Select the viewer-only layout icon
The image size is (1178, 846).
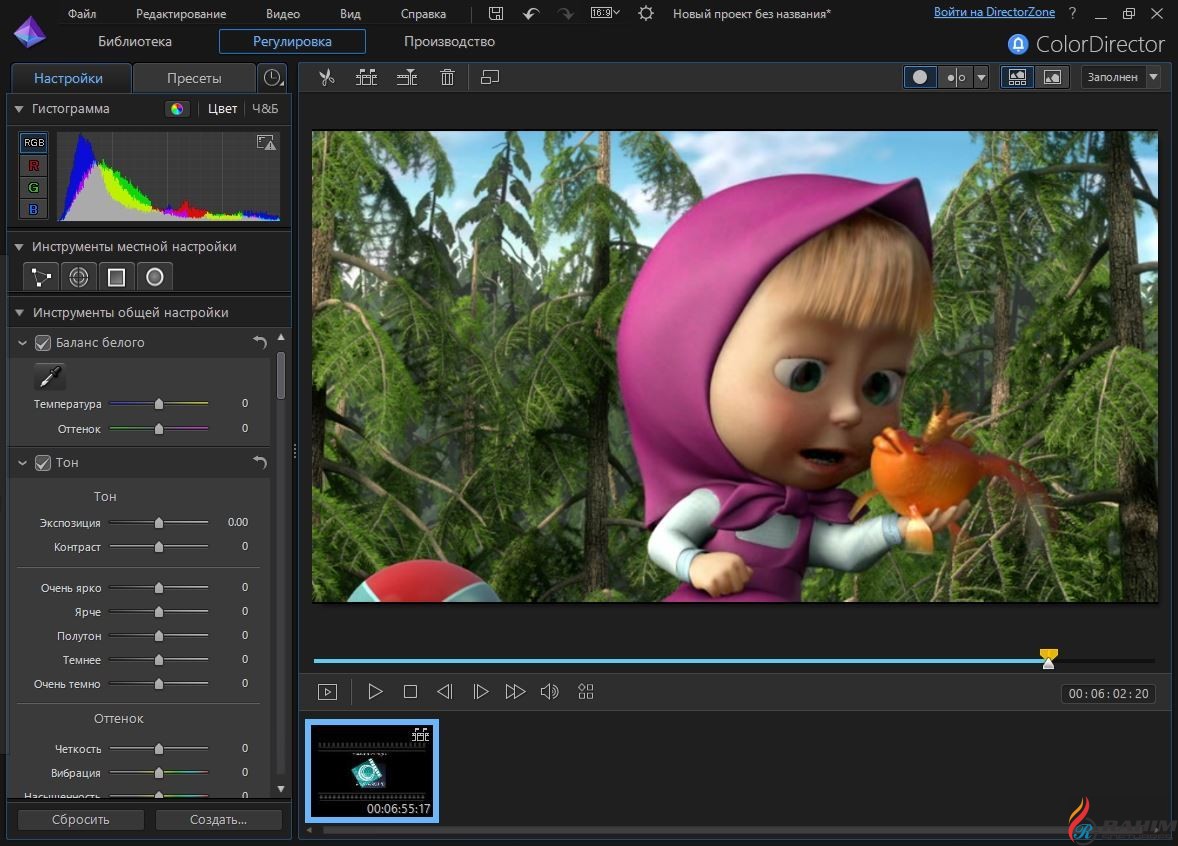(x=1053, y=77)
